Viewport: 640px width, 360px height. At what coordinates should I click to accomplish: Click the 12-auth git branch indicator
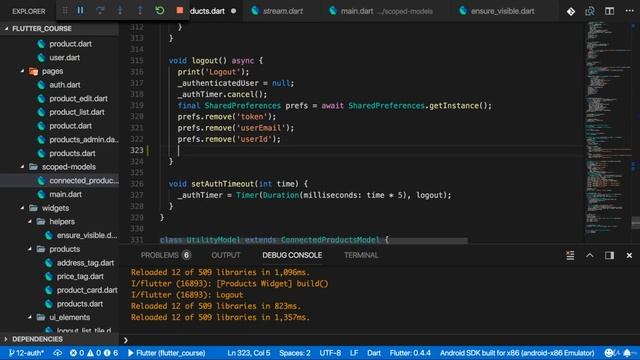(26, 353)
